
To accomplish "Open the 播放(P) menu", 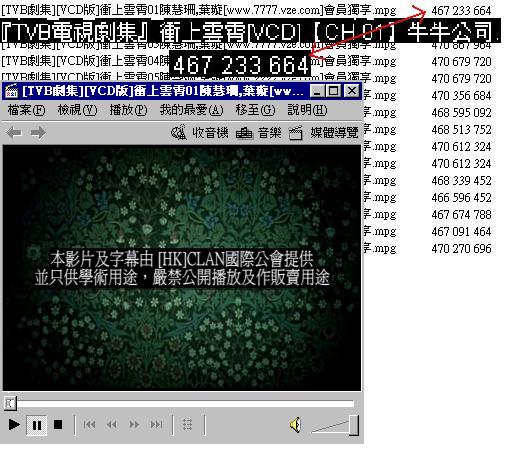I will pos(128,110).
